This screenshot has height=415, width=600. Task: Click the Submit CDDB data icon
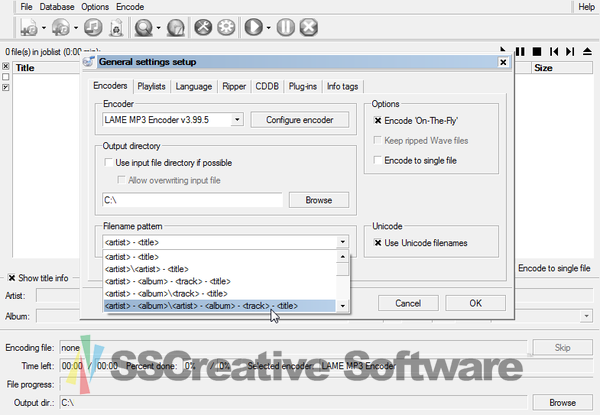coord(176,28)
